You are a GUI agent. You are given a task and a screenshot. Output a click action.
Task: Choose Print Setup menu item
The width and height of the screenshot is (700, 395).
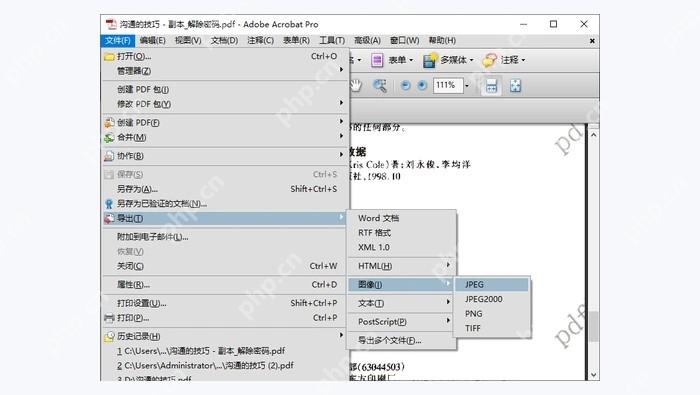tap(225, 304)
